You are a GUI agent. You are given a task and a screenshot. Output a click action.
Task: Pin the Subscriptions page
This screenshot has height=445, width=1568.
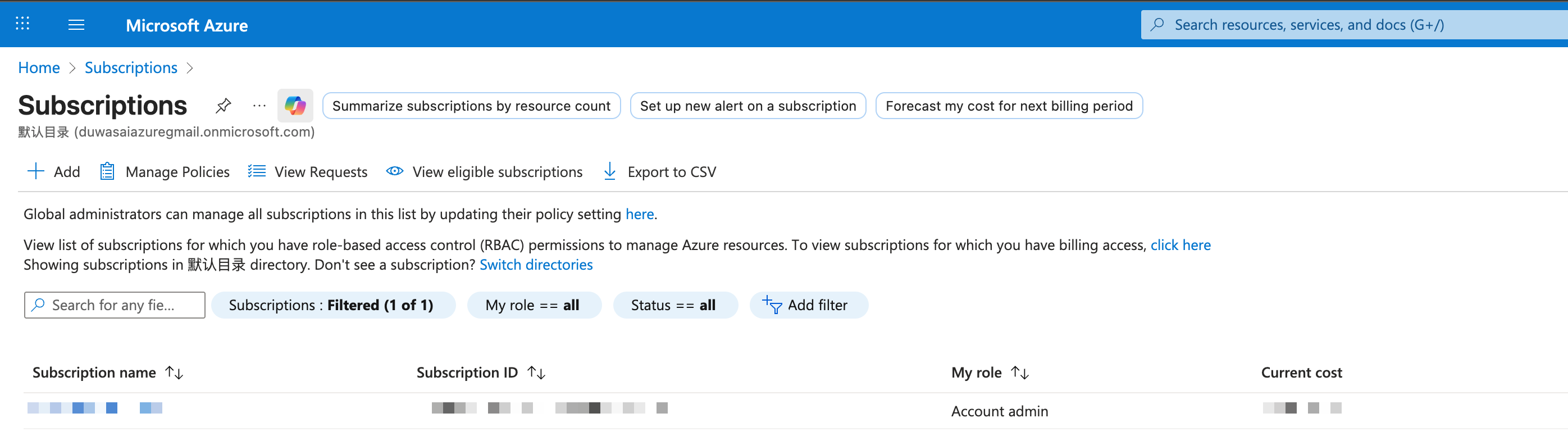pos(224,106)
